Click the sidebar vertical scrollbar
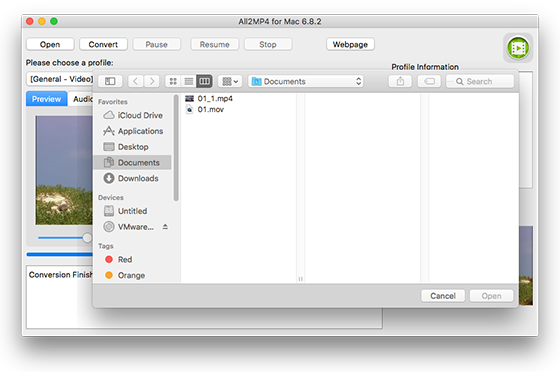This screenshot has width=560, height=372. 176,148
